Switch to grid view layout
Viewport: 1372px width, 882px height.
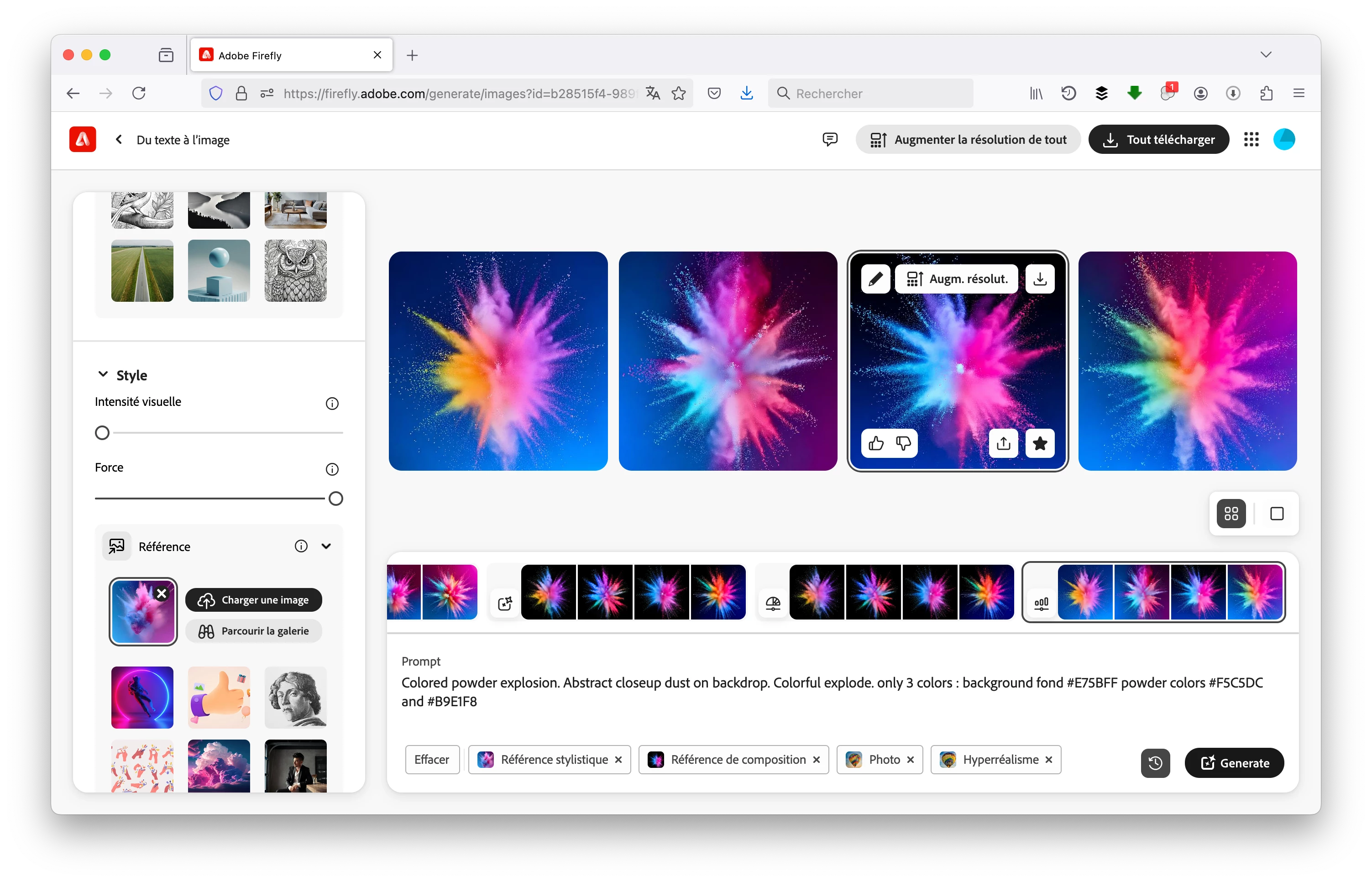[x=1231, y=514]
